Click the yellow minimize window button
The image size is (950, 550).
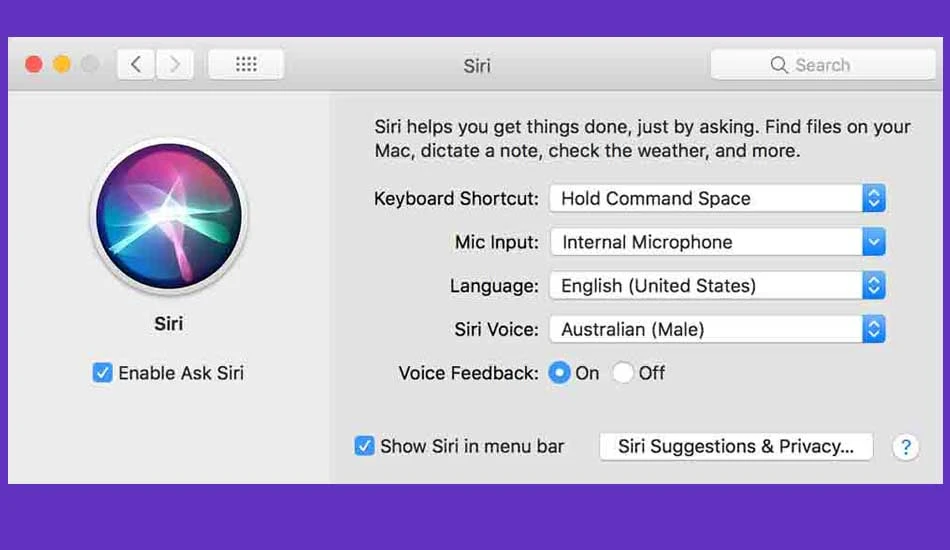click(x=62, y=64)
